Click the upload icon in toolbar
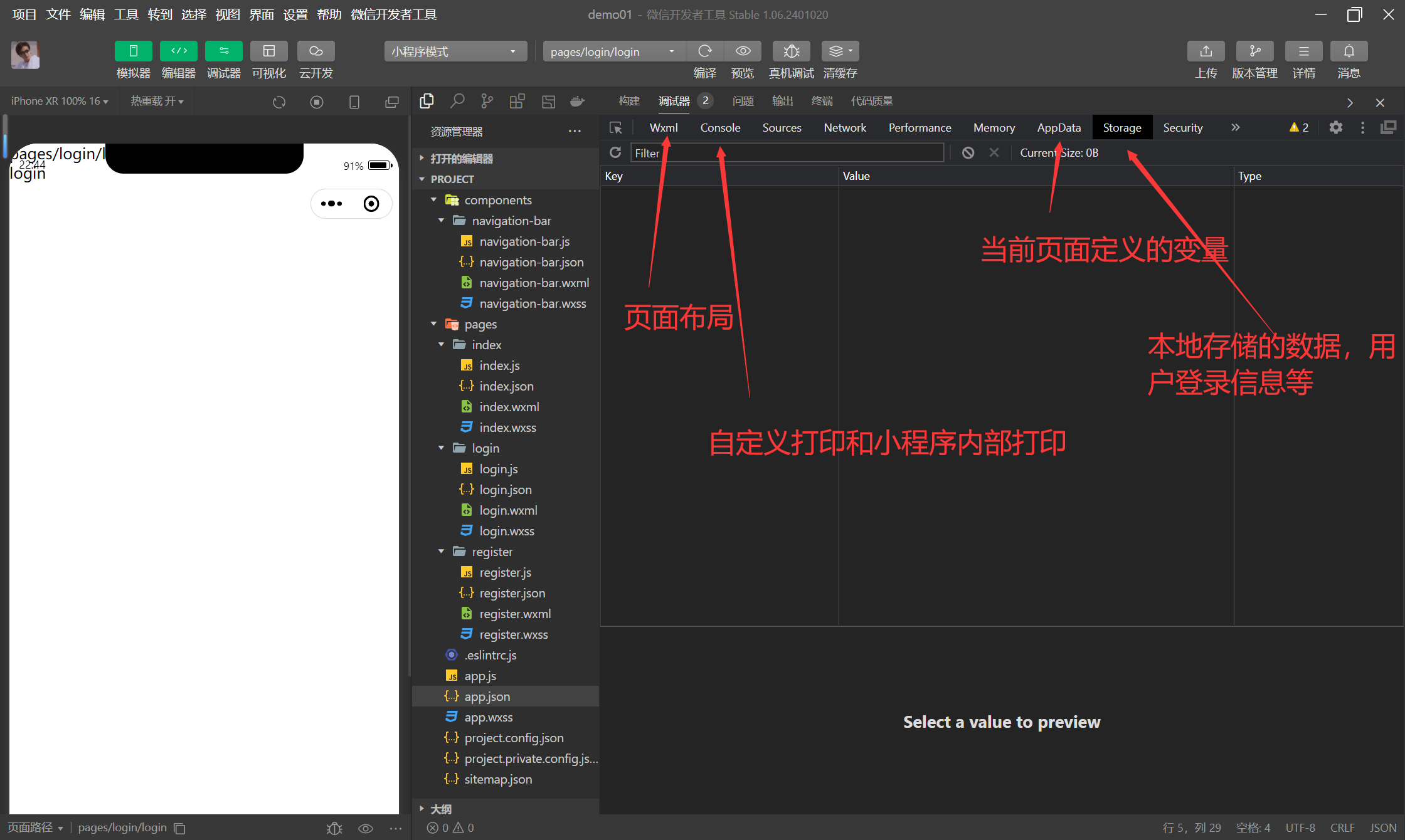 coord(1206,51)
